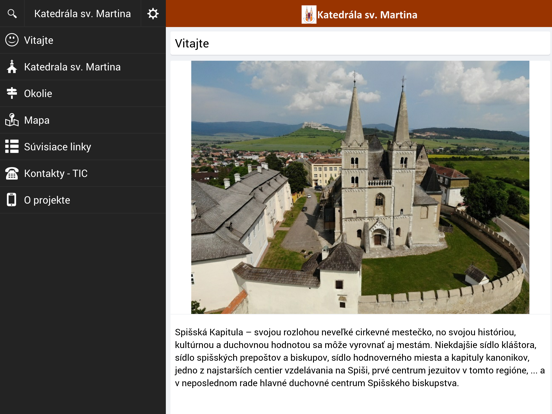Screen dimensions: 552x414
Task: Click the signpost icon for Okolie
Action: pyautogui.click(x=12, y=93)
